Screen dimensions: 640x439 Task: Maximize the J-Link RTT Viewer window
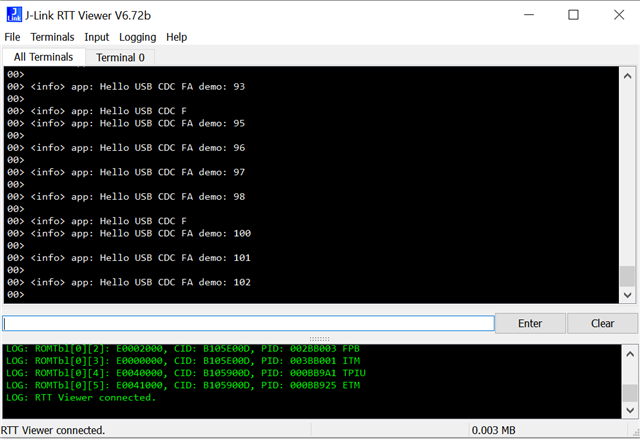(573, 15)
